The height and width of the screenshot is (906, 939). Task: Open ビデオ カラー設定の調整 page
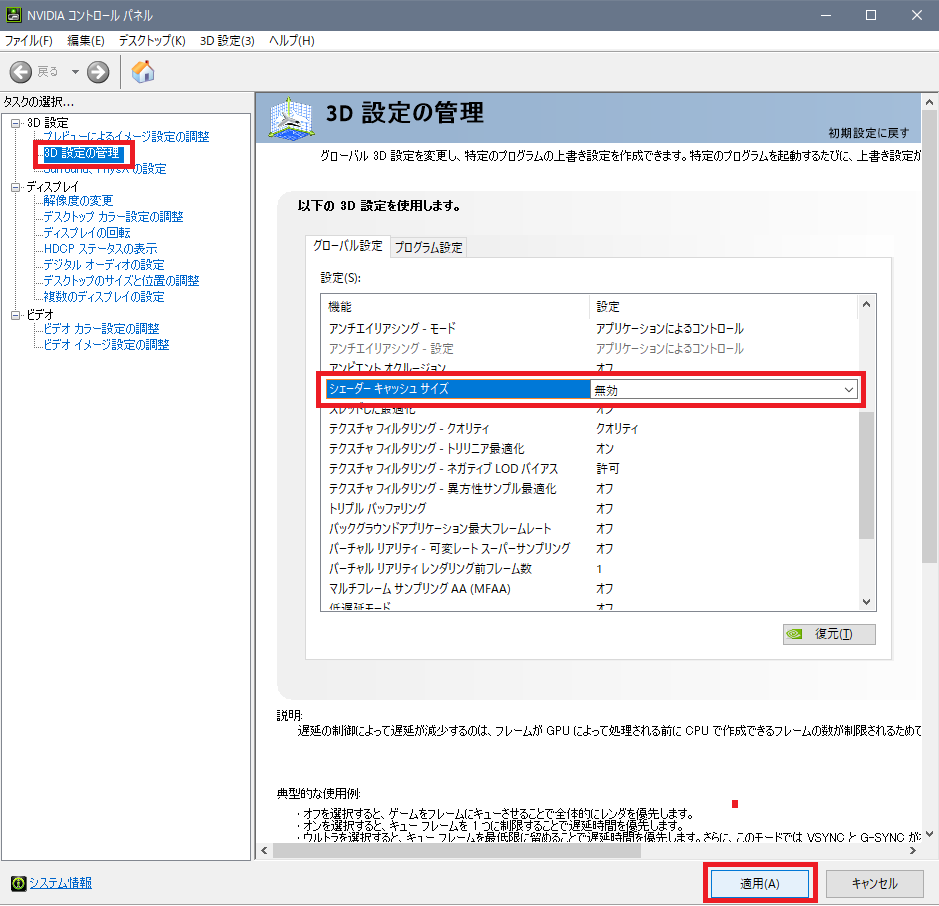click(101, 329)
